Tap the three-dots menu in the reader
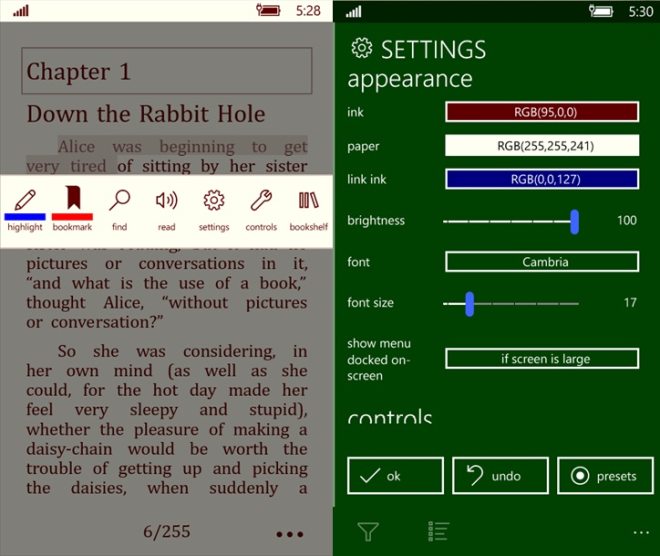This screenshot has width=660, height=556. coord(290,534)
